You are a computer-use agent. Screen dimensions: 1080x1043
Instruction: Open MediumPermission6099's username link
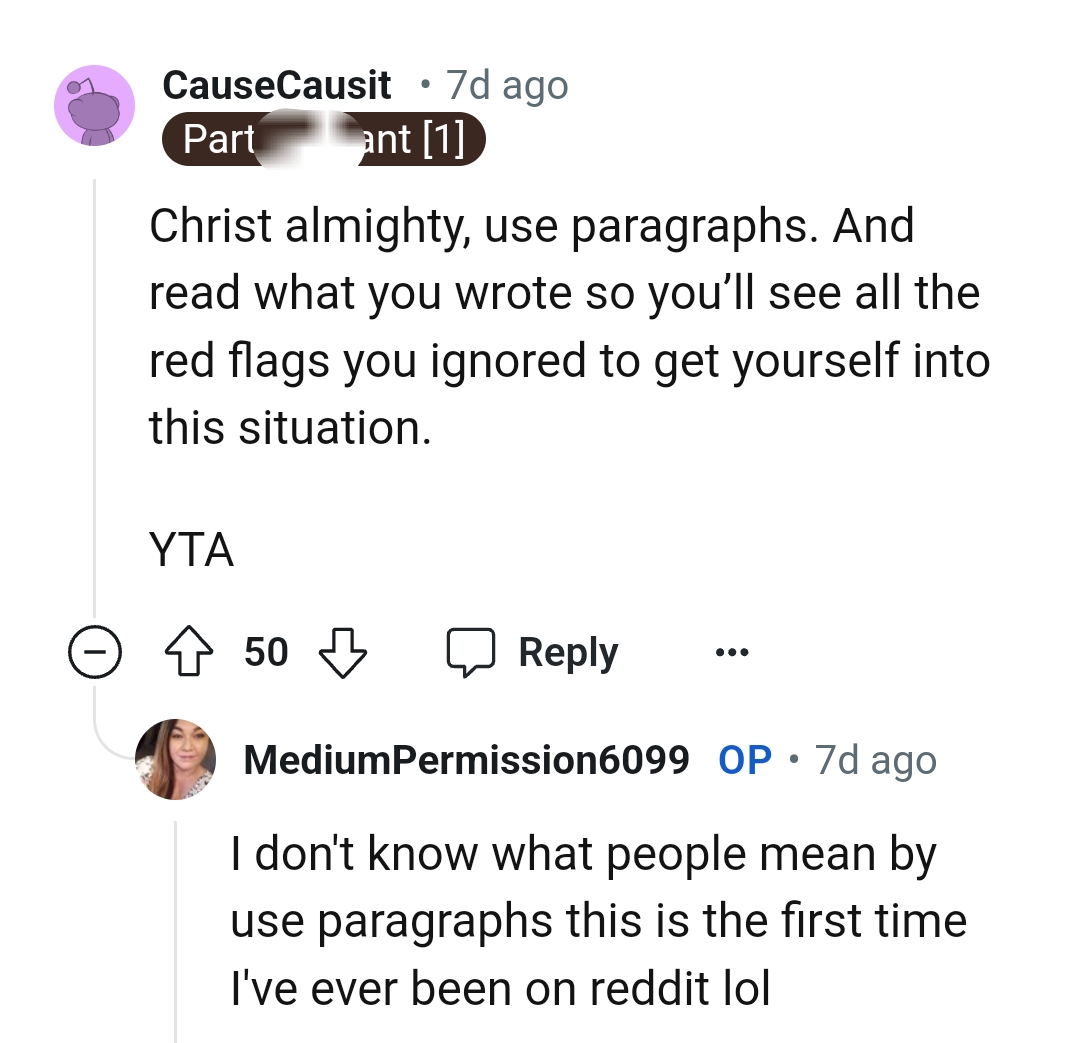click(467, 760)
